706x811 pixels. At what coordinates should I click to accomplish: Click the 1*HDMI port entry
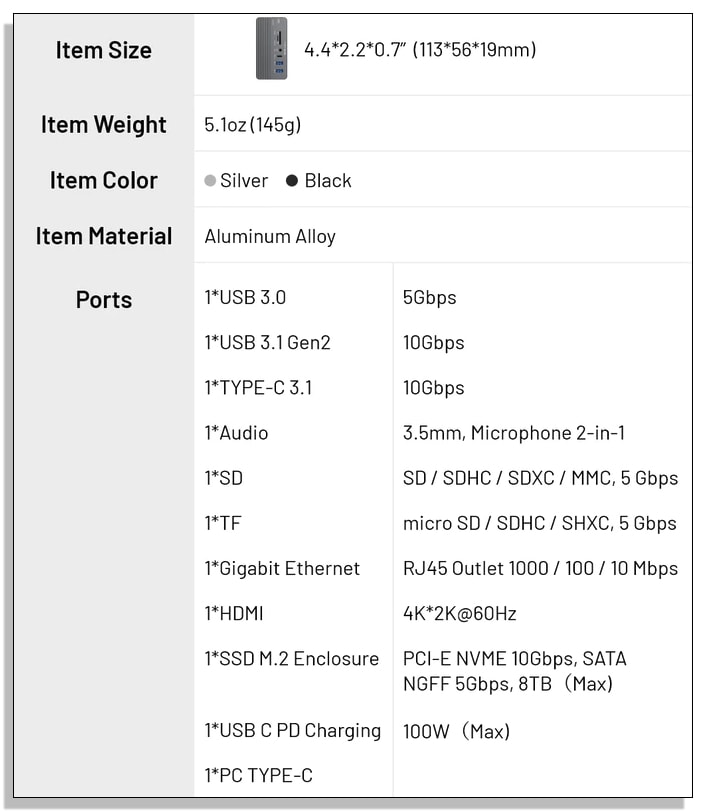[x=234, y=613]
